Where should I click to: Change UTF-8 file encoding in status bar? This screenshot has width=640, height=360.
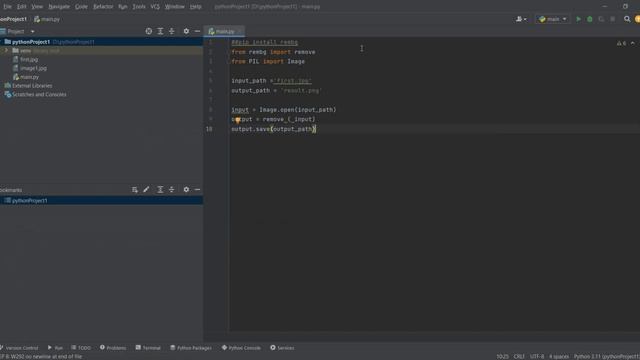(537, 356)
